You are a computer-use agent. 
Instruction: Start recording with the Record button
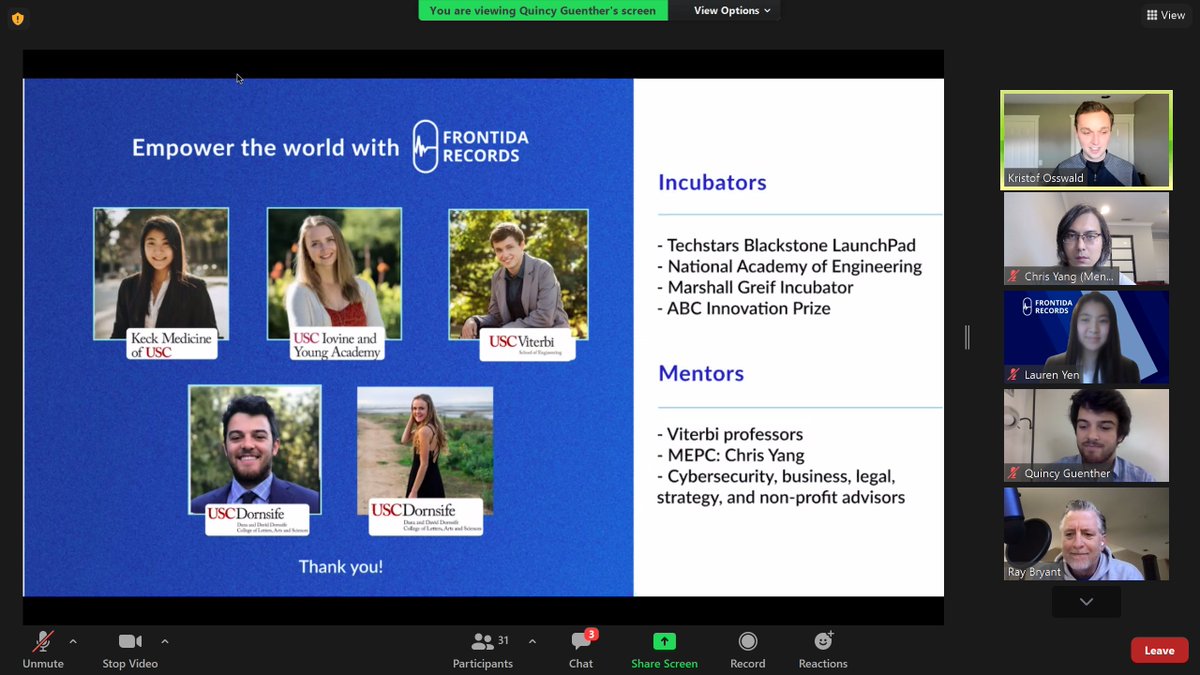[747, 649]
